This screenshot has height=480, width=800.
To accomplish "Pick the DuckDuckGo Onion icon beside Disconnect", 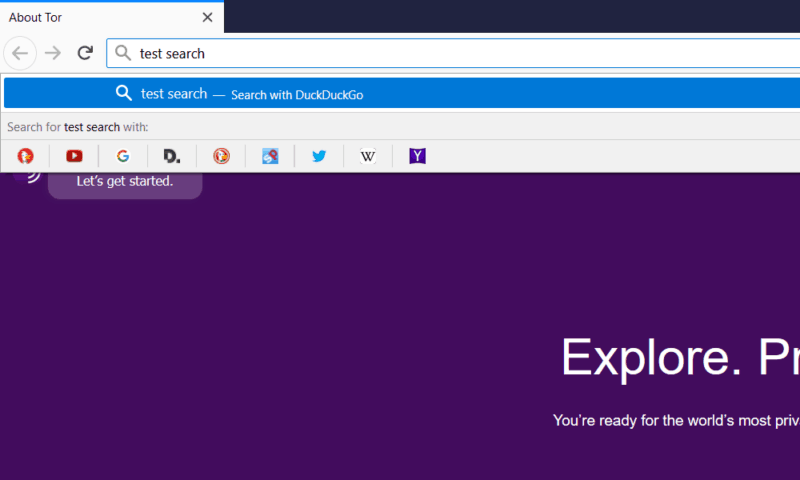I will coord(221,156).
